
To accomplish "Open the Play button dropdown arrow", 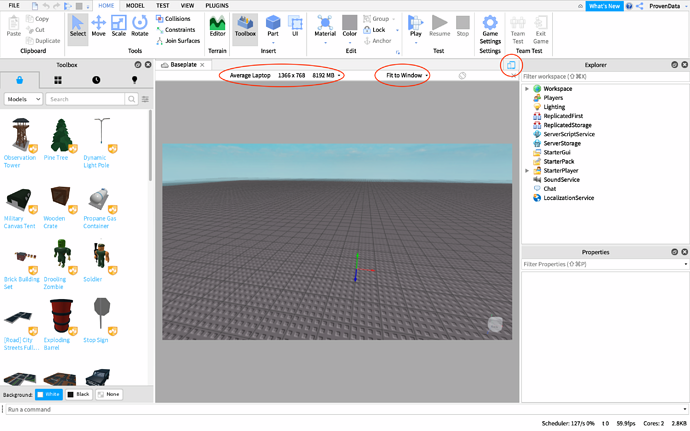I will click(415, 43).
